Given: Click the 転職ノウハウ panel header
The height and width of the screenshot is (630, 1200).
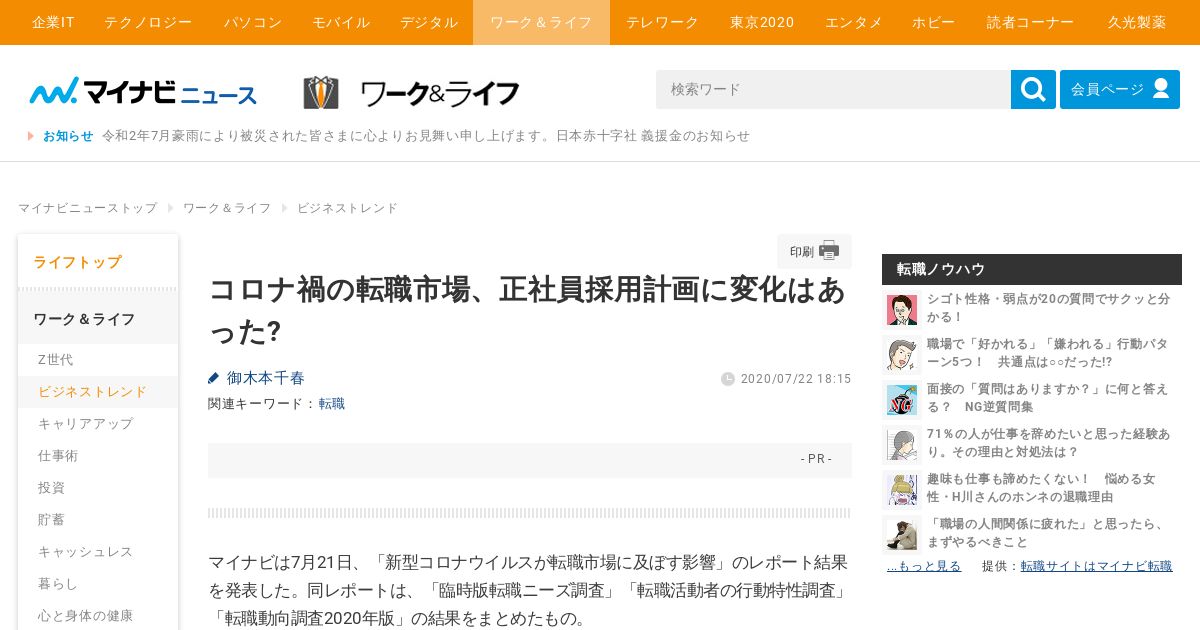Looking at the screenshot, I should point(1032,269).
